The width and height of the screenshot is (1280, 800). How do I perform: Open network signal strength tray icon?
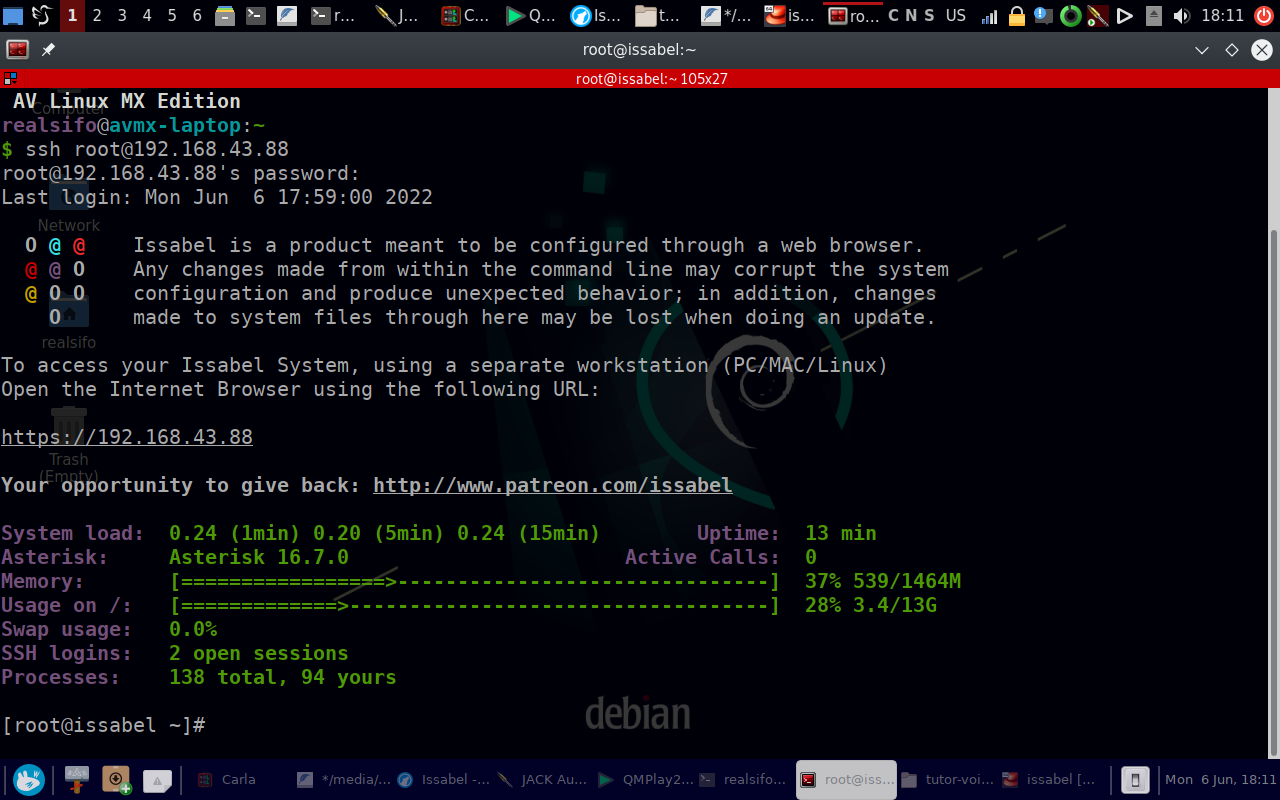[x=989, y=16]
